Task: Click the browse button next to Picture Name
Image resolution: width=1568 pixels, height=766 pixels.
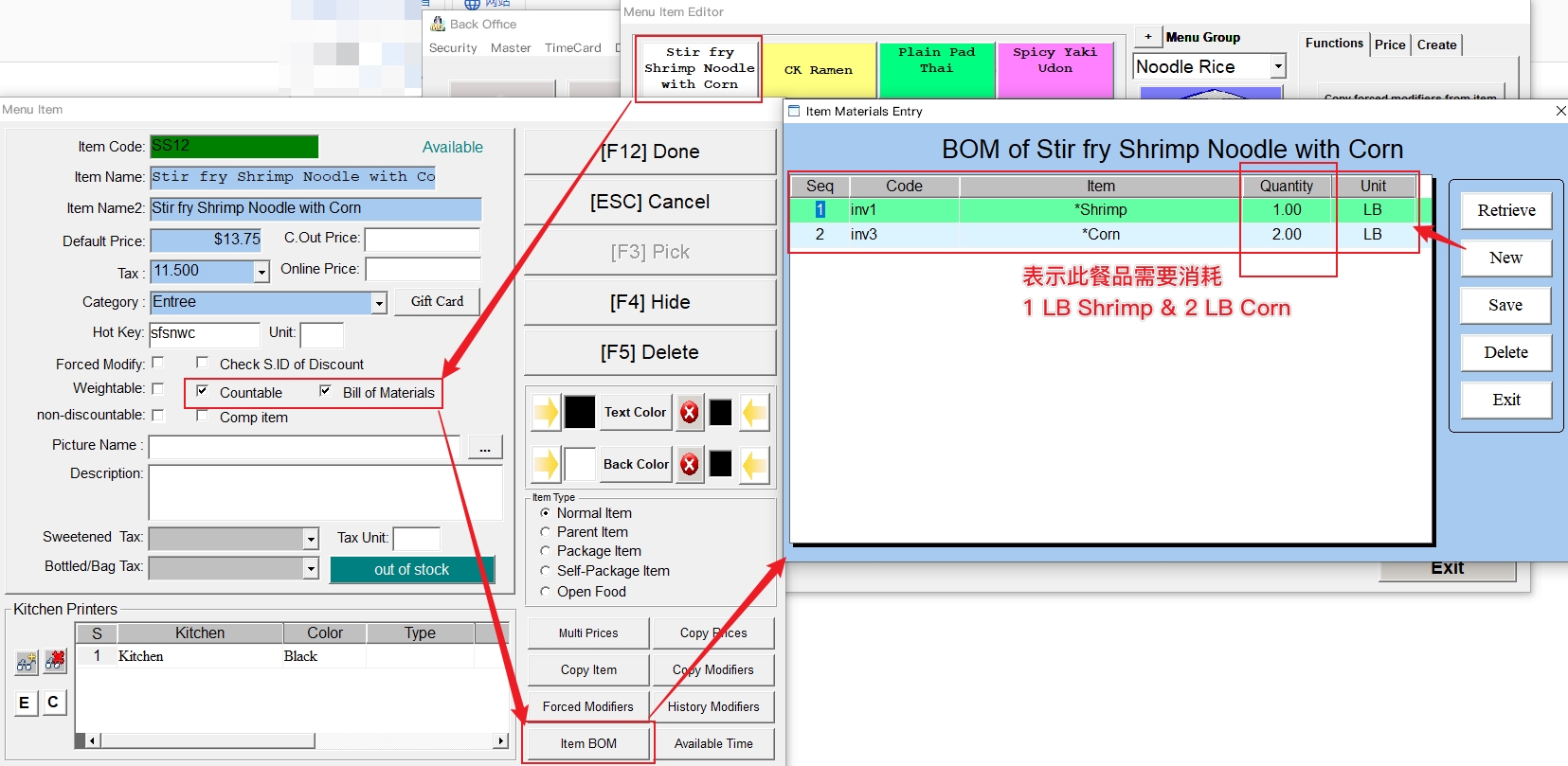Action: tap(485, 448)
